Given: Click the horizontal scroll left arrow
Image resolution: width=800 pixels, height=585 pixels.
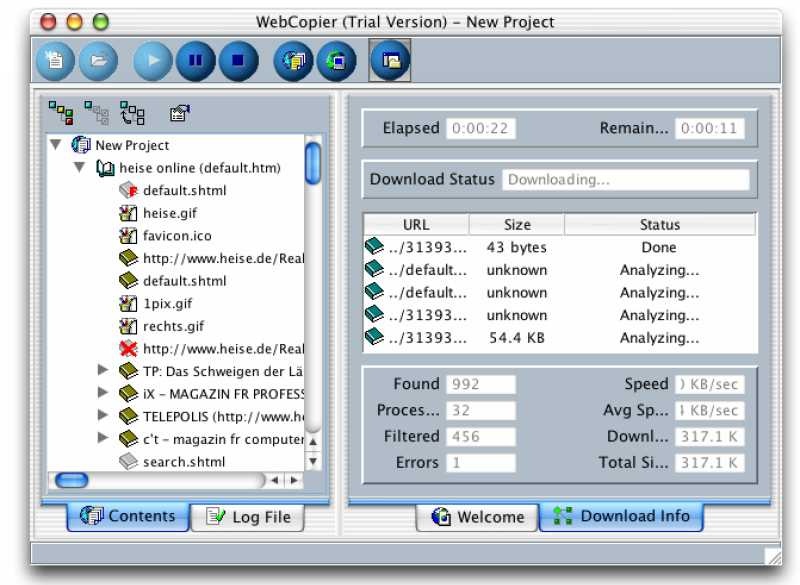Looking at the screenshot, I should (x=274, y=480).
